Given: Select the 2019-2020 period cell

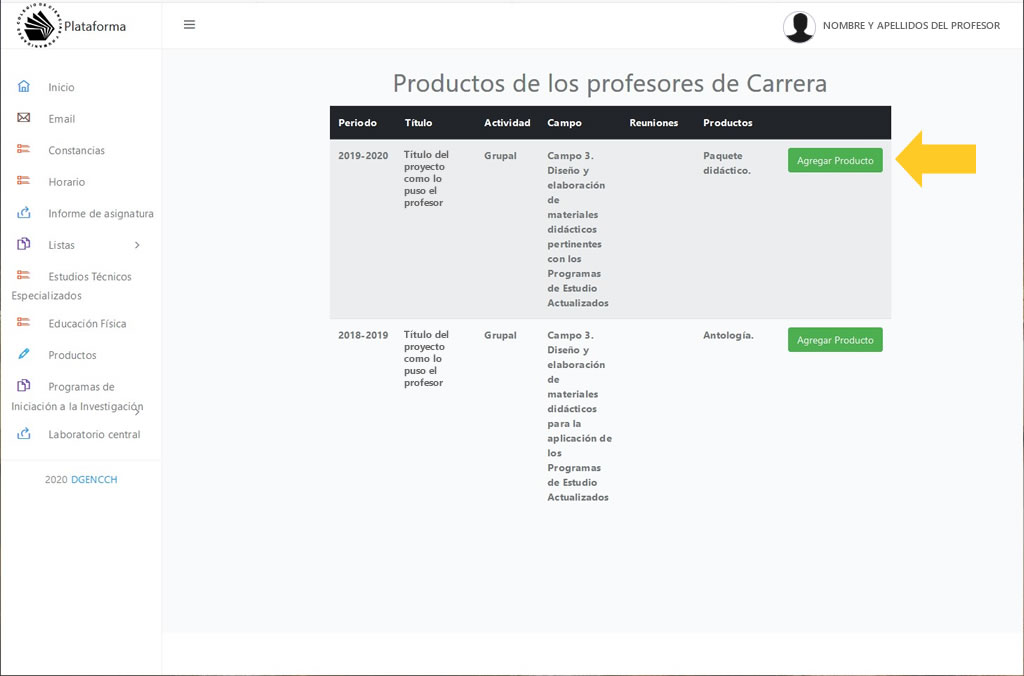Looking at the screenshot, I should (363, 155).
